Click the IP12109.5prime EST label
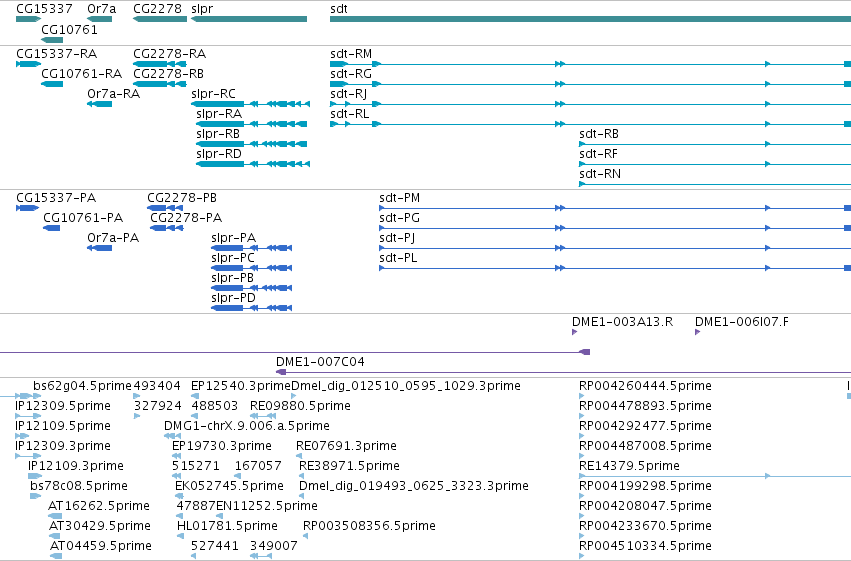This screenshot has width=851, height=561. tap(63, 426)
